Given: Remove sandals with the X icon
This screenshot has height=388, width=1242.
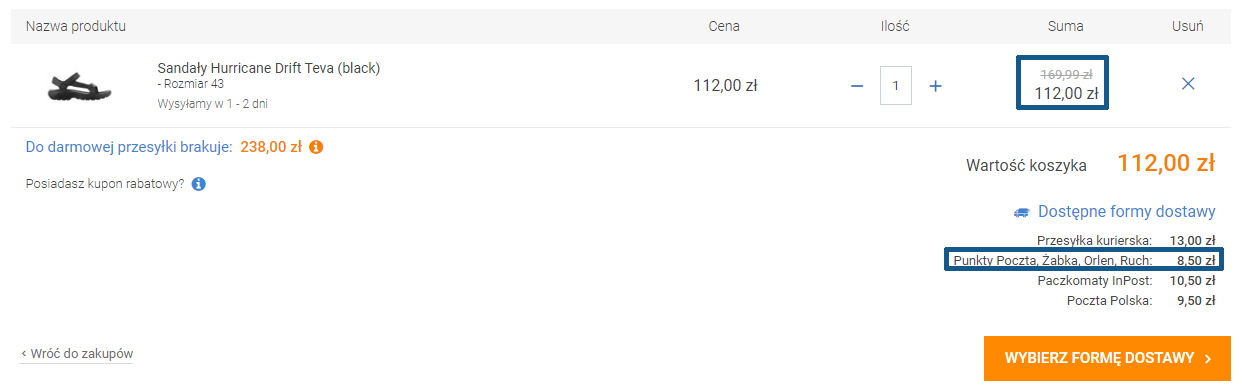Looking at the screenshot, I should [x=1188, y=84].
